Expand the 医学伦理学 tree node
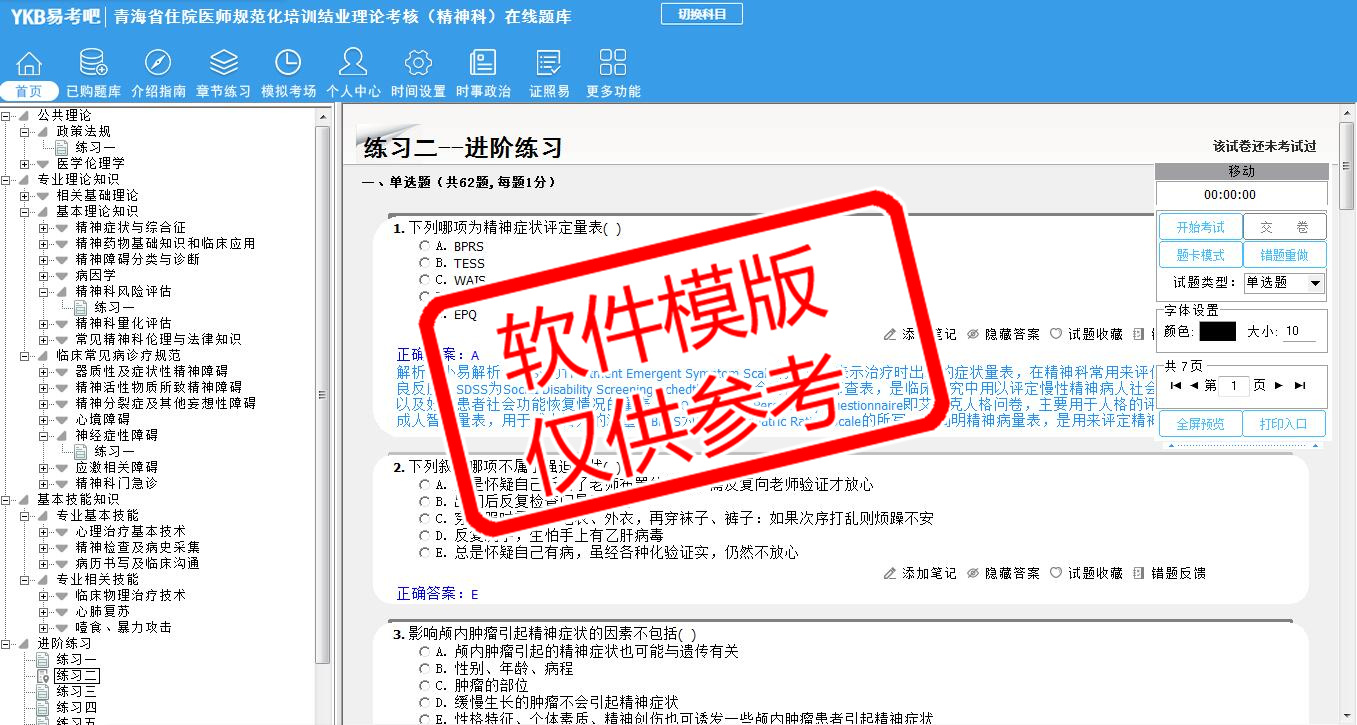The width and height of the screenshot is (1357, 725). 25,163
